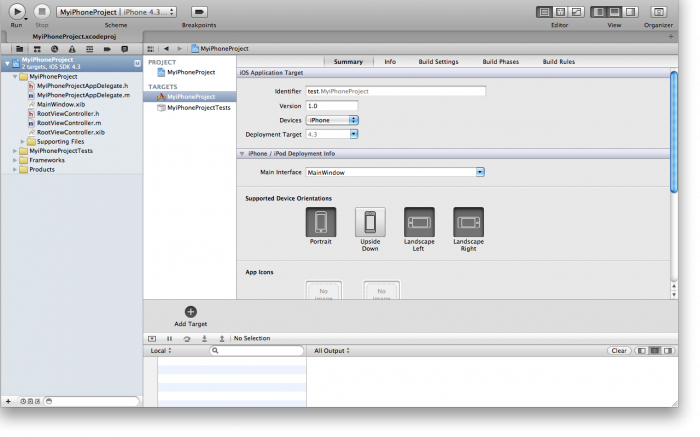
Task: Click the Version text field
Action: (331, 105)
